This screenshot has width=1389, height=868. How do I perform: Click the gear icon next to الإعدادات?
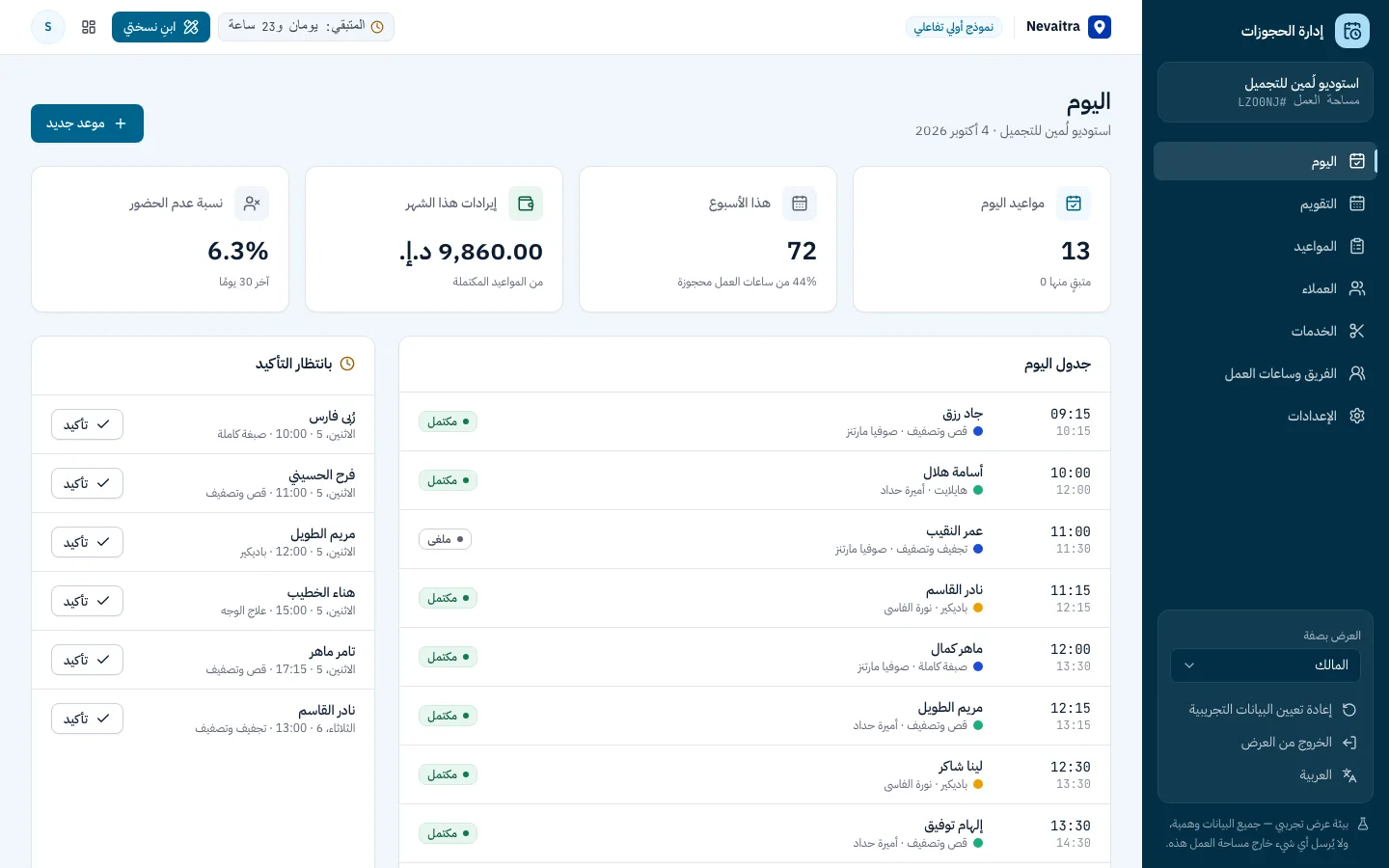click(x=1357, y=416)
